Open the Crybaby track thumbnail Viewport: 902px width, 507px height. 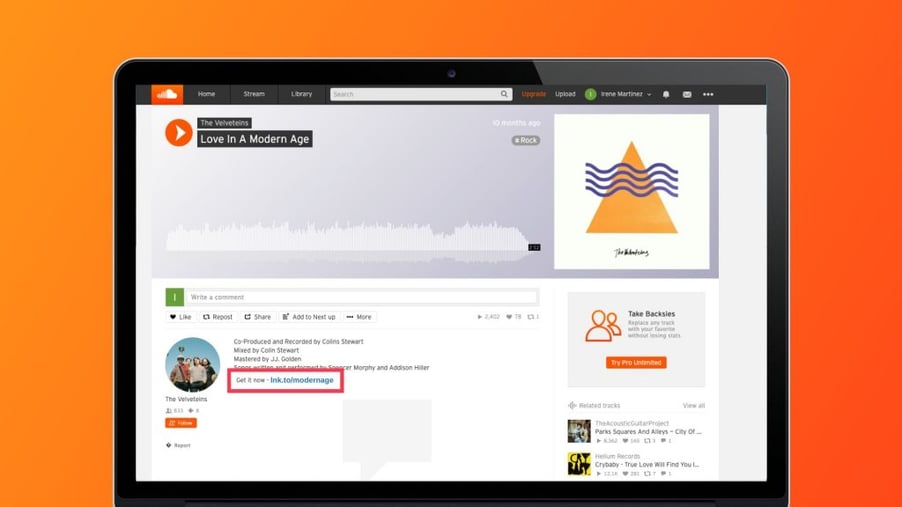click(x=579, y=464)
